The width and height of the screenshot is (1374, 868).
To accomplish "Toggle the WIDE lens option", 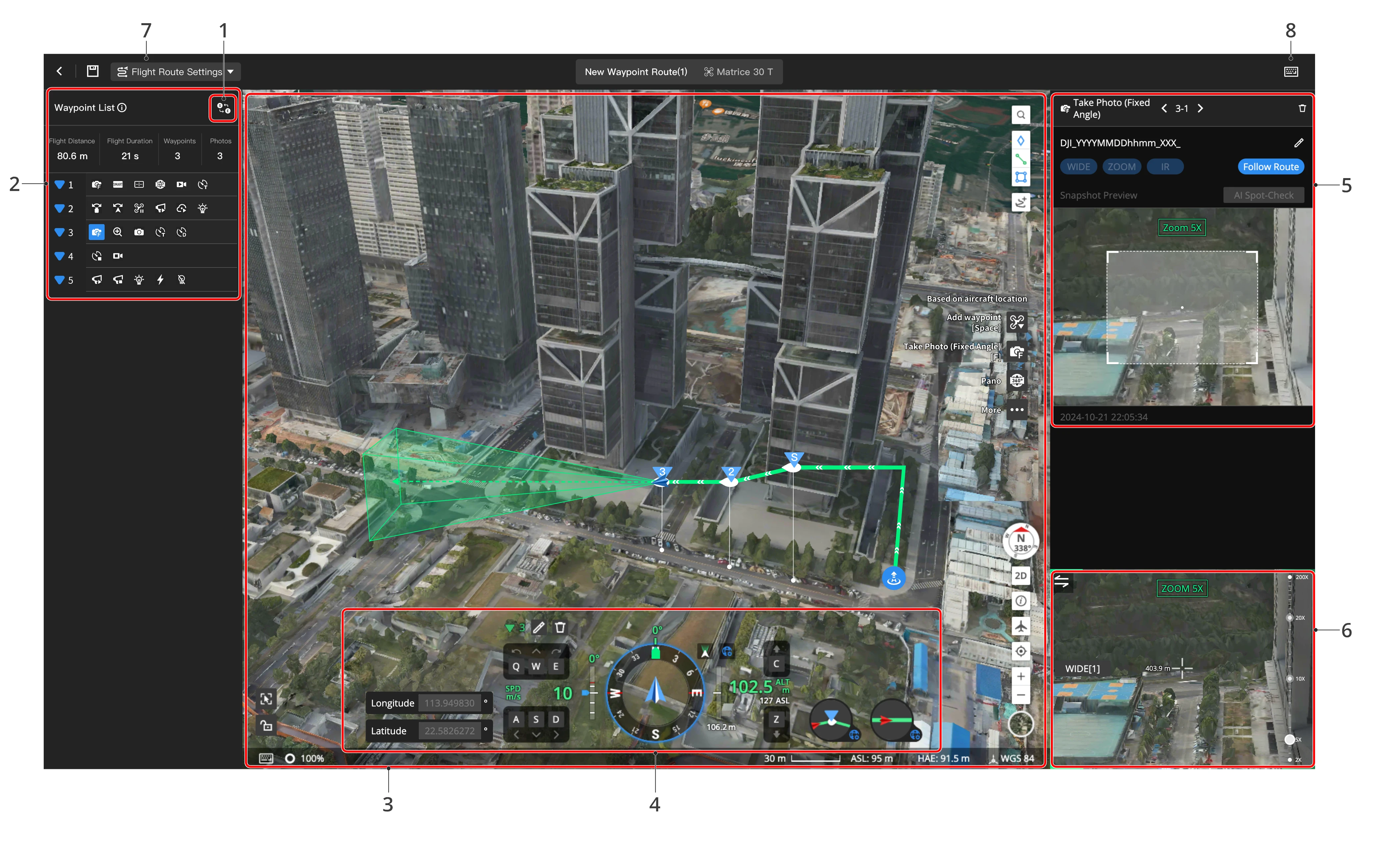I will [1078, 167].
